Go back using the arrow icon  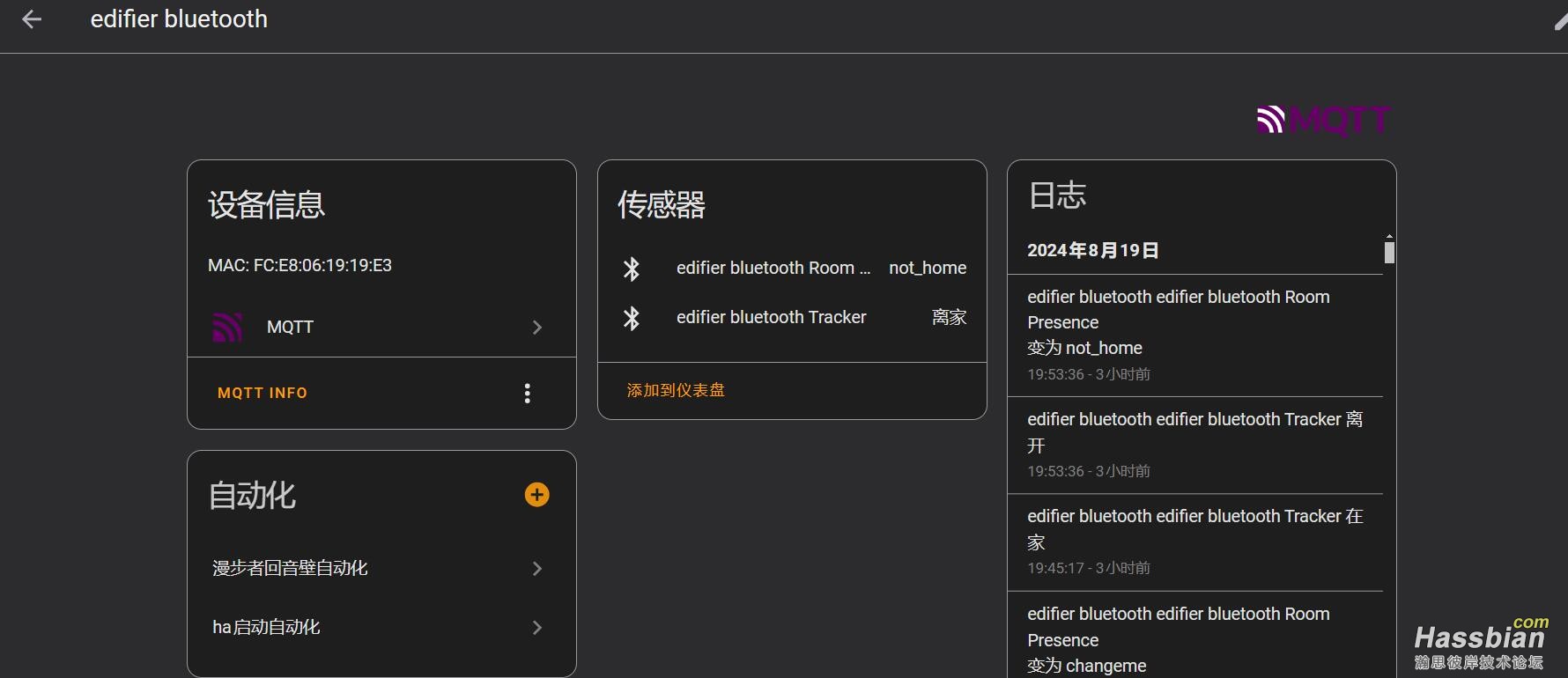tap(32, 19)
